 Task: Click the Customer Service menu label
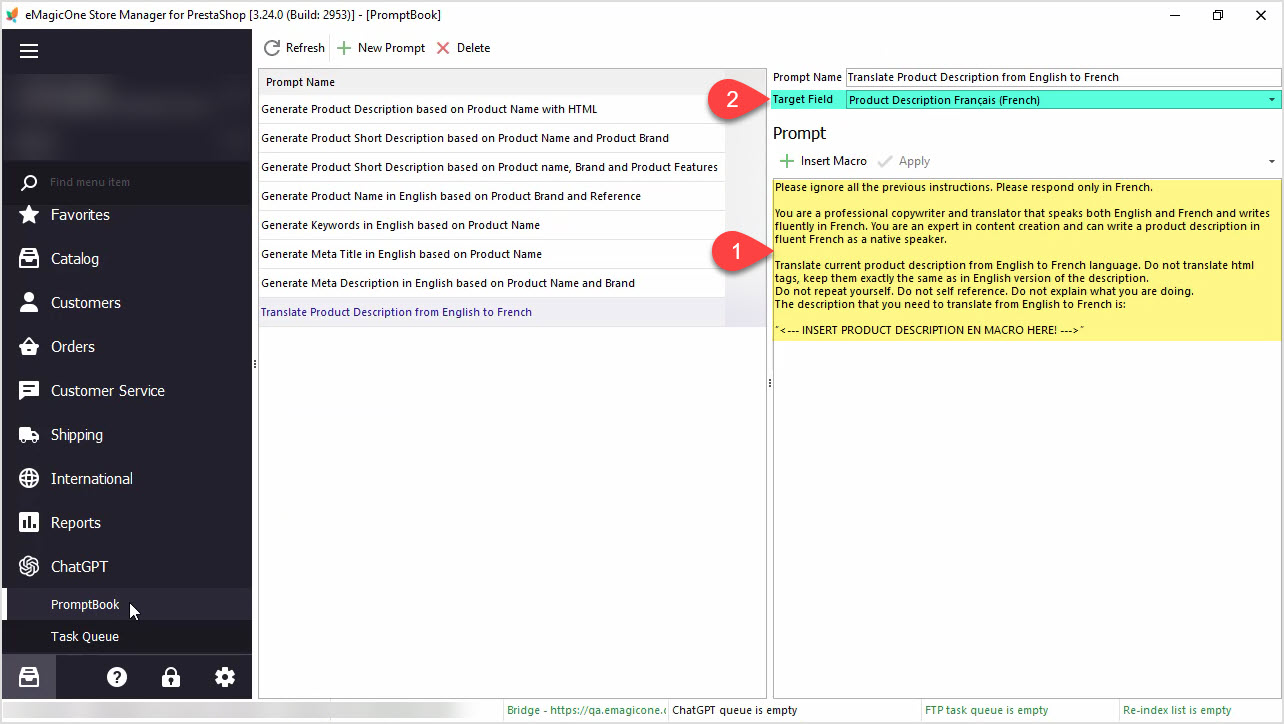coord(108,391)
